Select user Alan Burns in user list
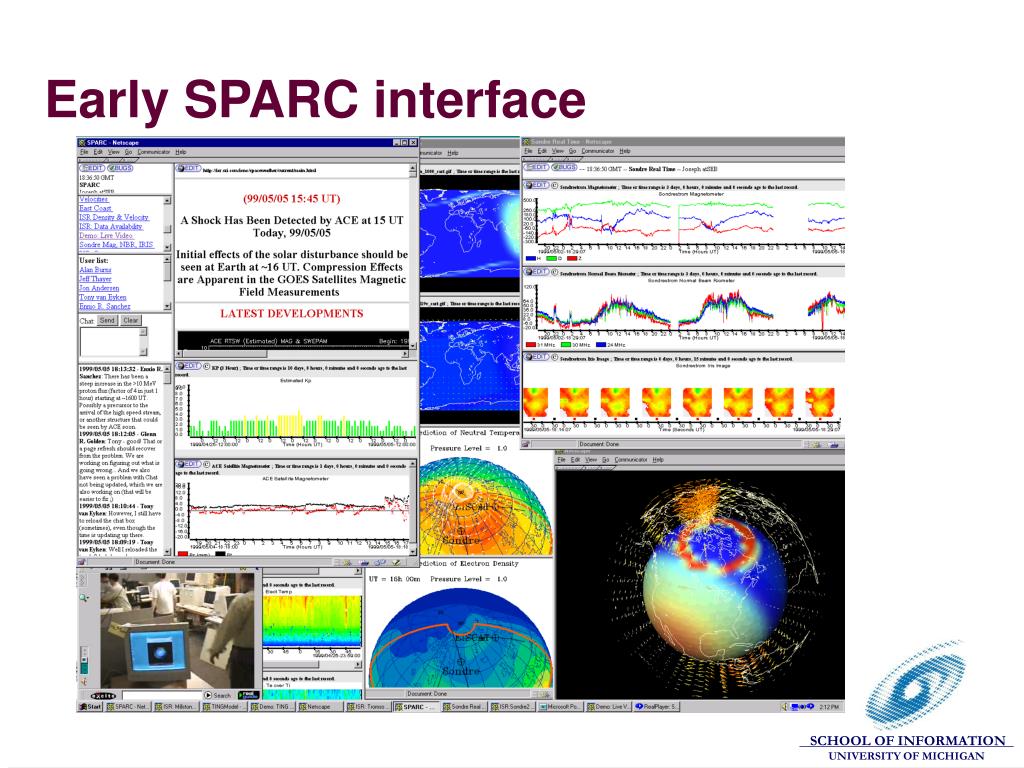This screenshot has width=1024, height=768. pyautogui.click(x=95, y=270)
